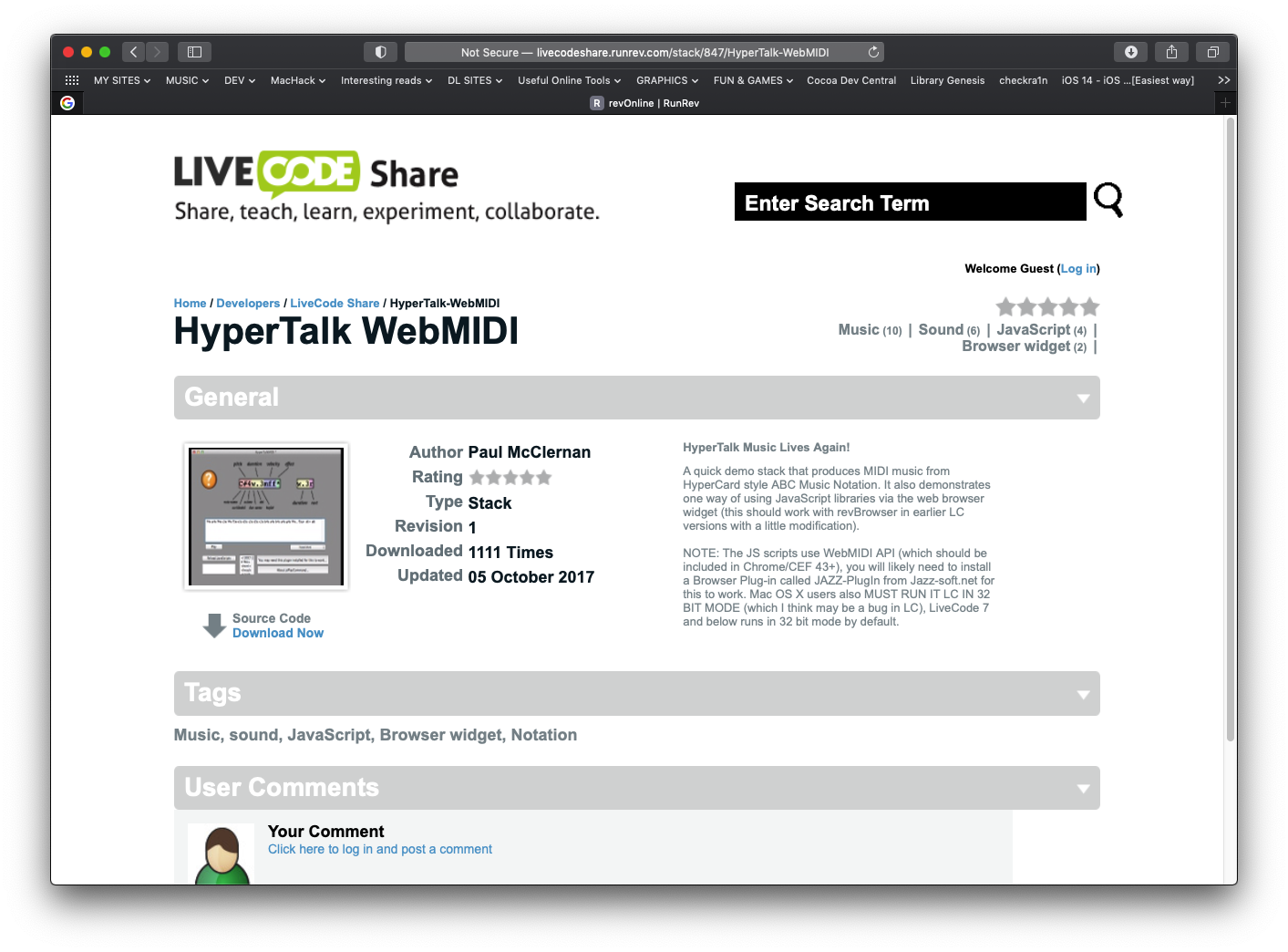Click here to log in and comment
This screenshot has height=952, width=1288.
coord(380,849)
